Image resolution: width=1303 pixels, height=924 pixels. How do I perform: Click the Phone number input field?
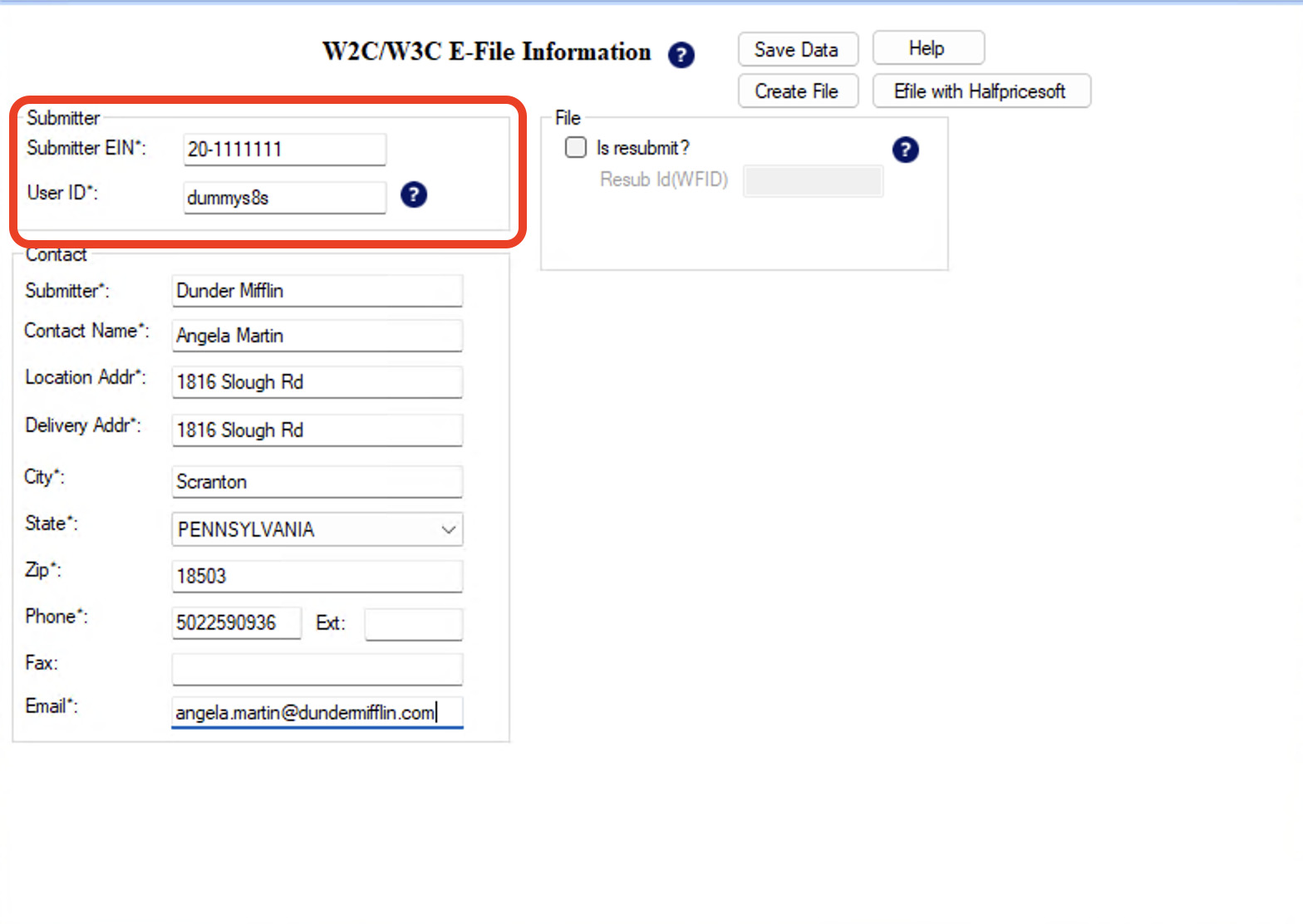[x=236, y=623]
